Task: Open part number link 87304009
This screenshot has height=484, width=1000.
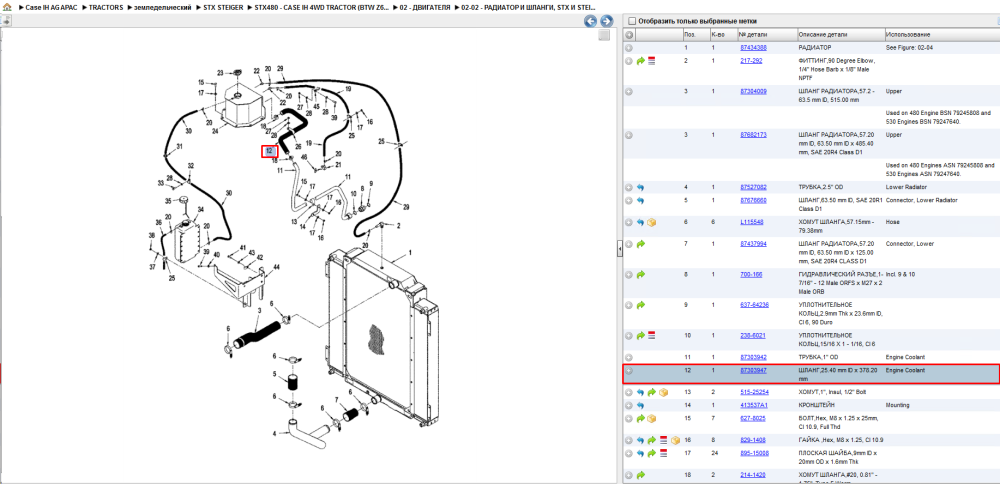Action: coord(753,91)
